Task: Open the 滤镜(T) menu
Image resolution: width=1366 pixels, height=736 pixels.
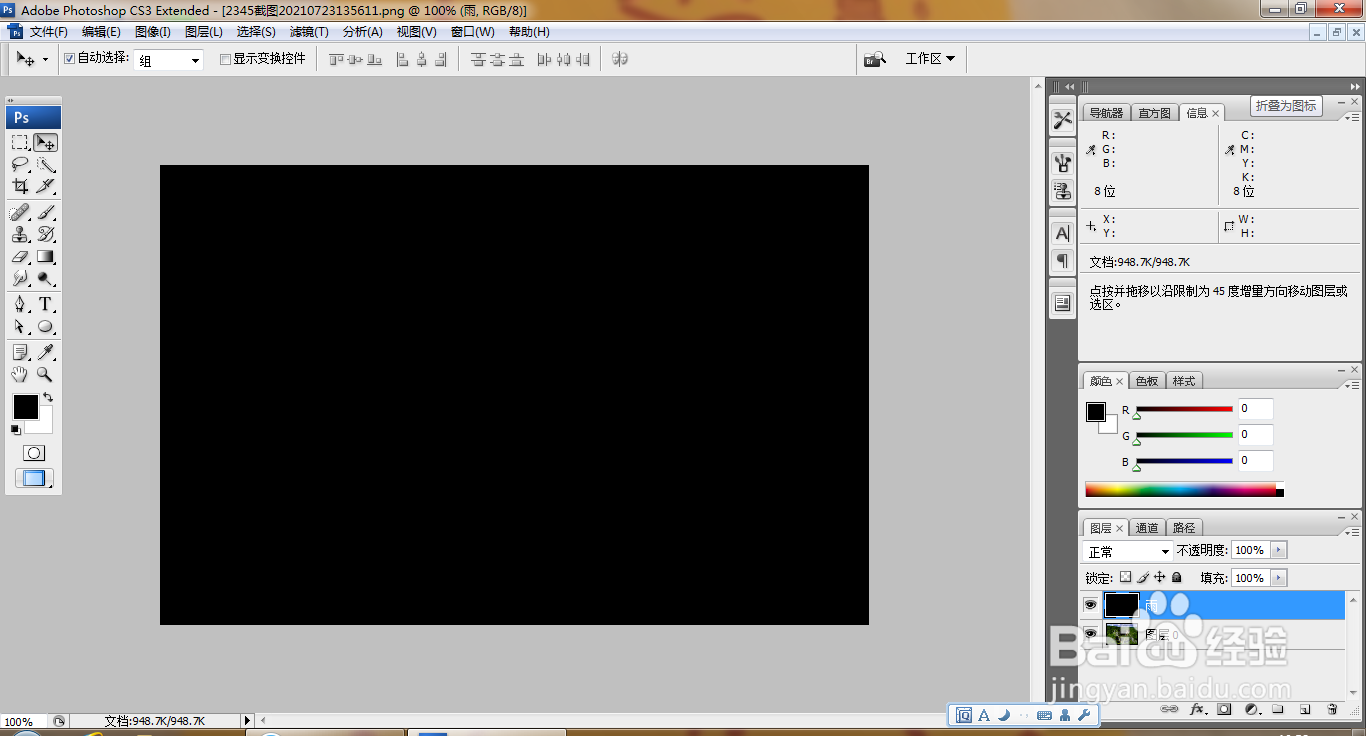Action: click(309, 32)
